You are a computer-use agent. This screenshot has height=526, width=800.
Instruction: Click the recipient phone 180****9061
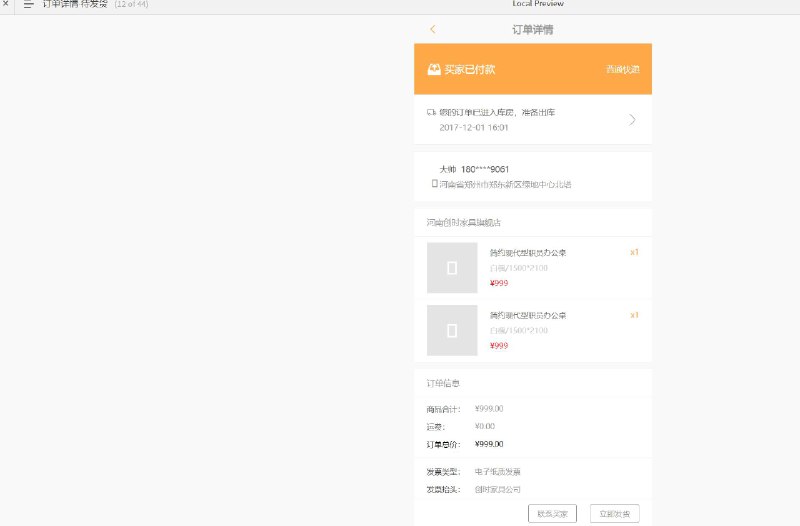pyautogui.click(x=485, y=169)
